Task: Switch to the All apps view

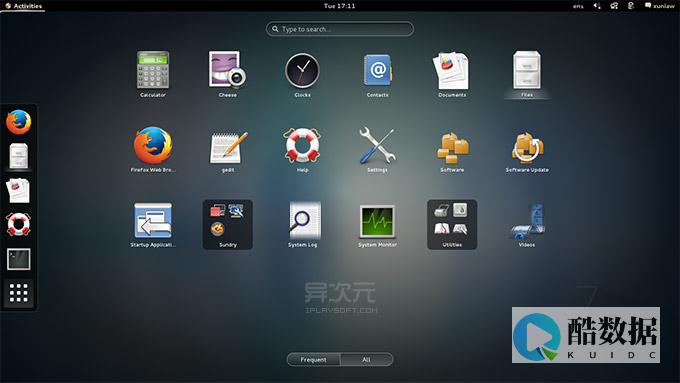Action: pos(366,360)
